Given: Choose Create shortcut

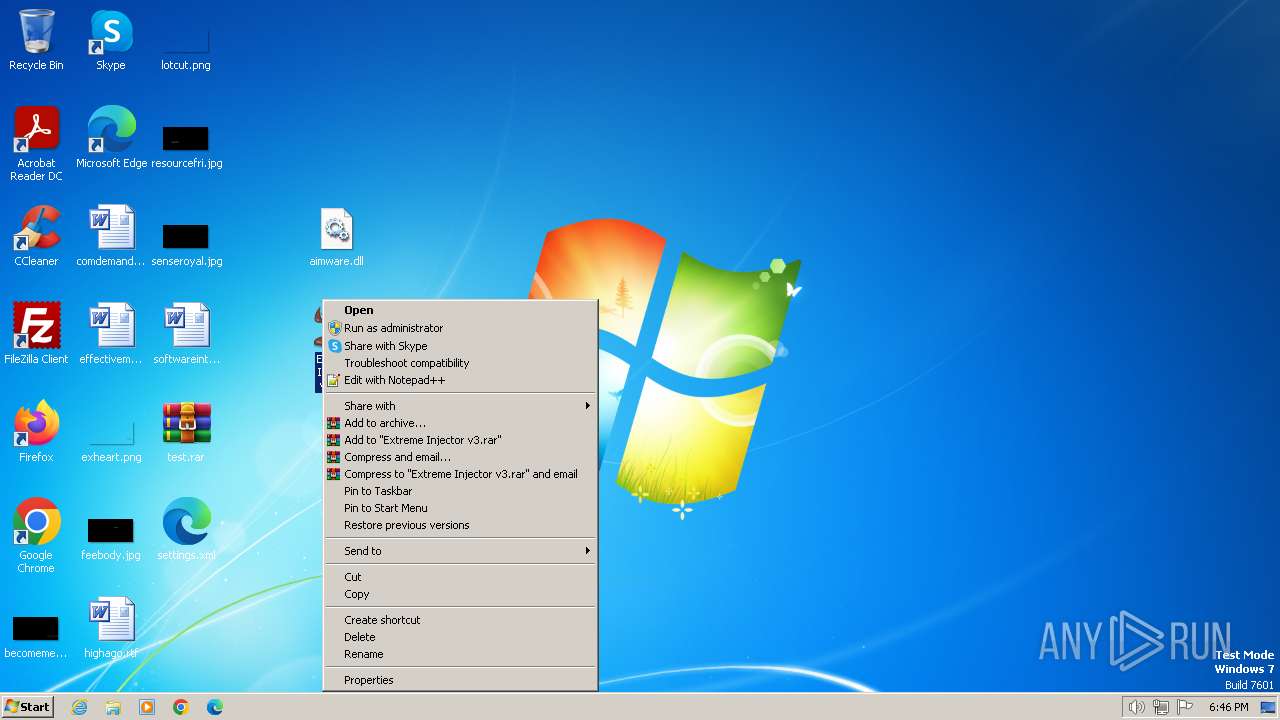Looking at the screenshot, I should (x=460, y=620).
